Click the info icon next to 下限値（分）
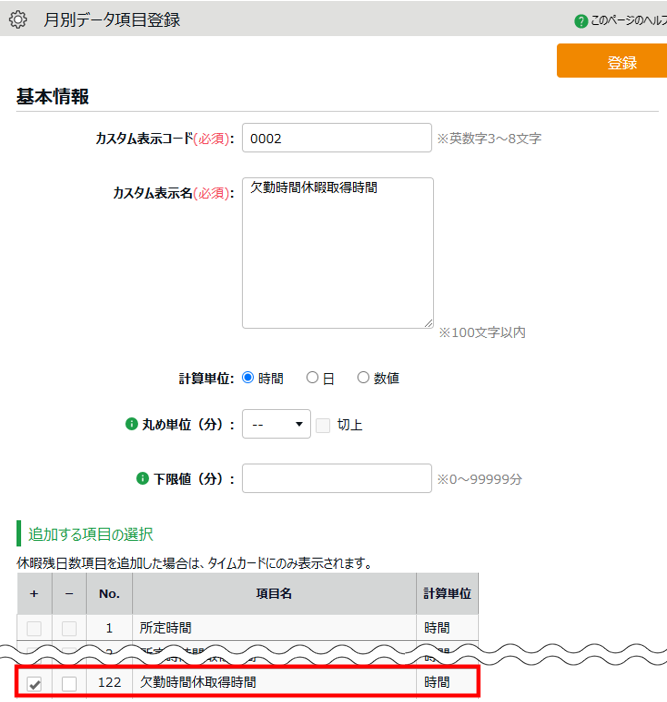Screen dimensions: 667x702 [x=143, y=478]
